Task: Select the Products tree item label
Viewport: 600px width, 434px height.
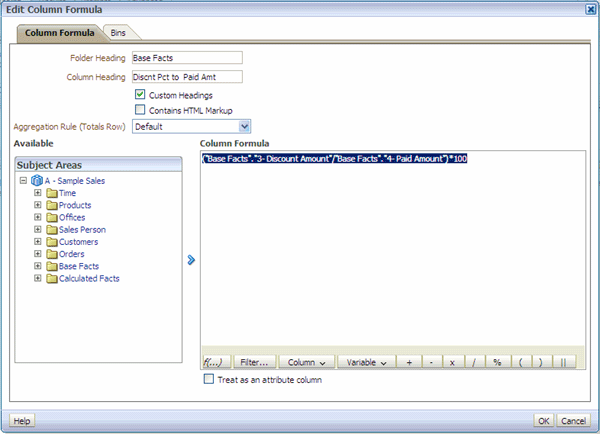Action: 75,205
